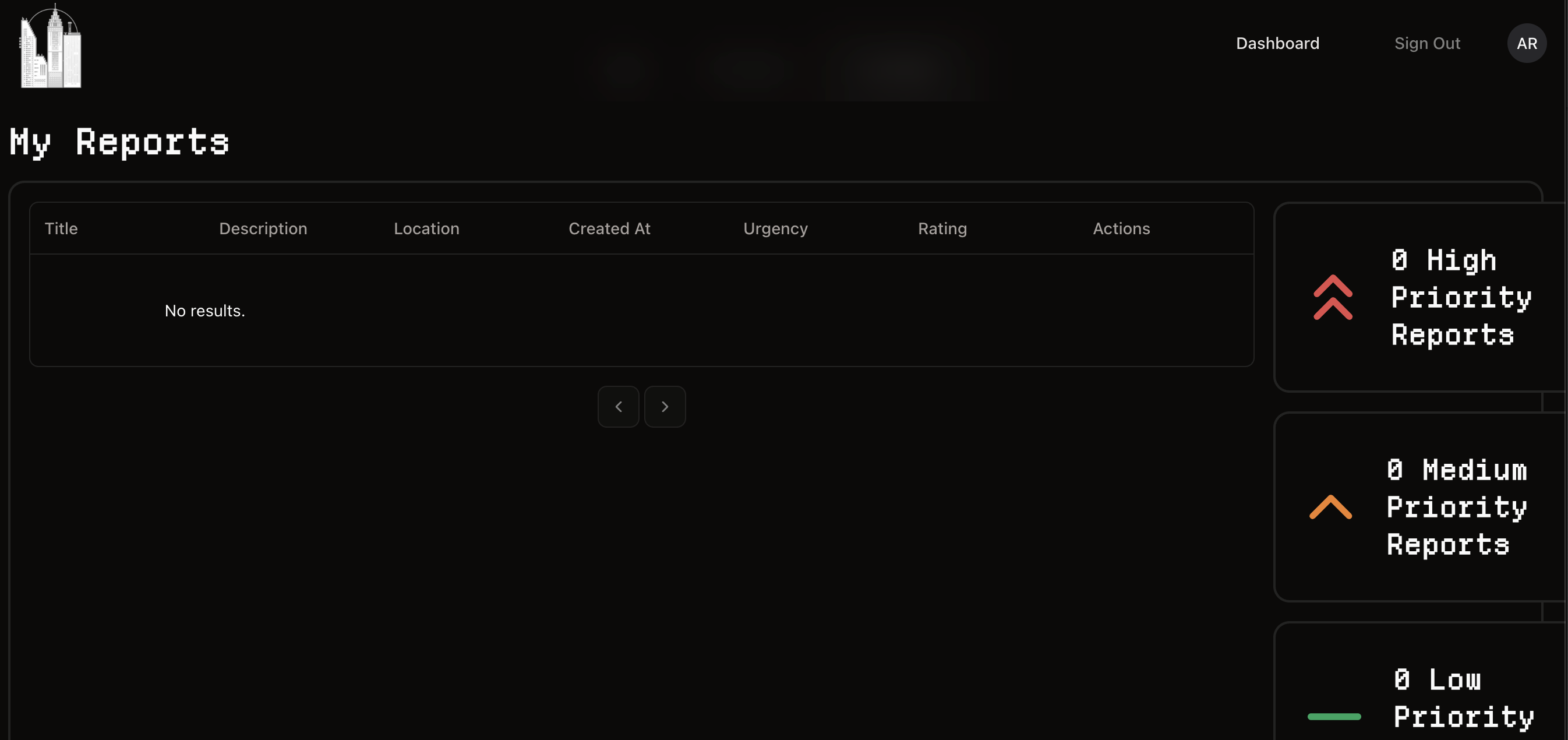
Task: Go to next page of reports
Action: pyautogui.click(x=665, y=406)
